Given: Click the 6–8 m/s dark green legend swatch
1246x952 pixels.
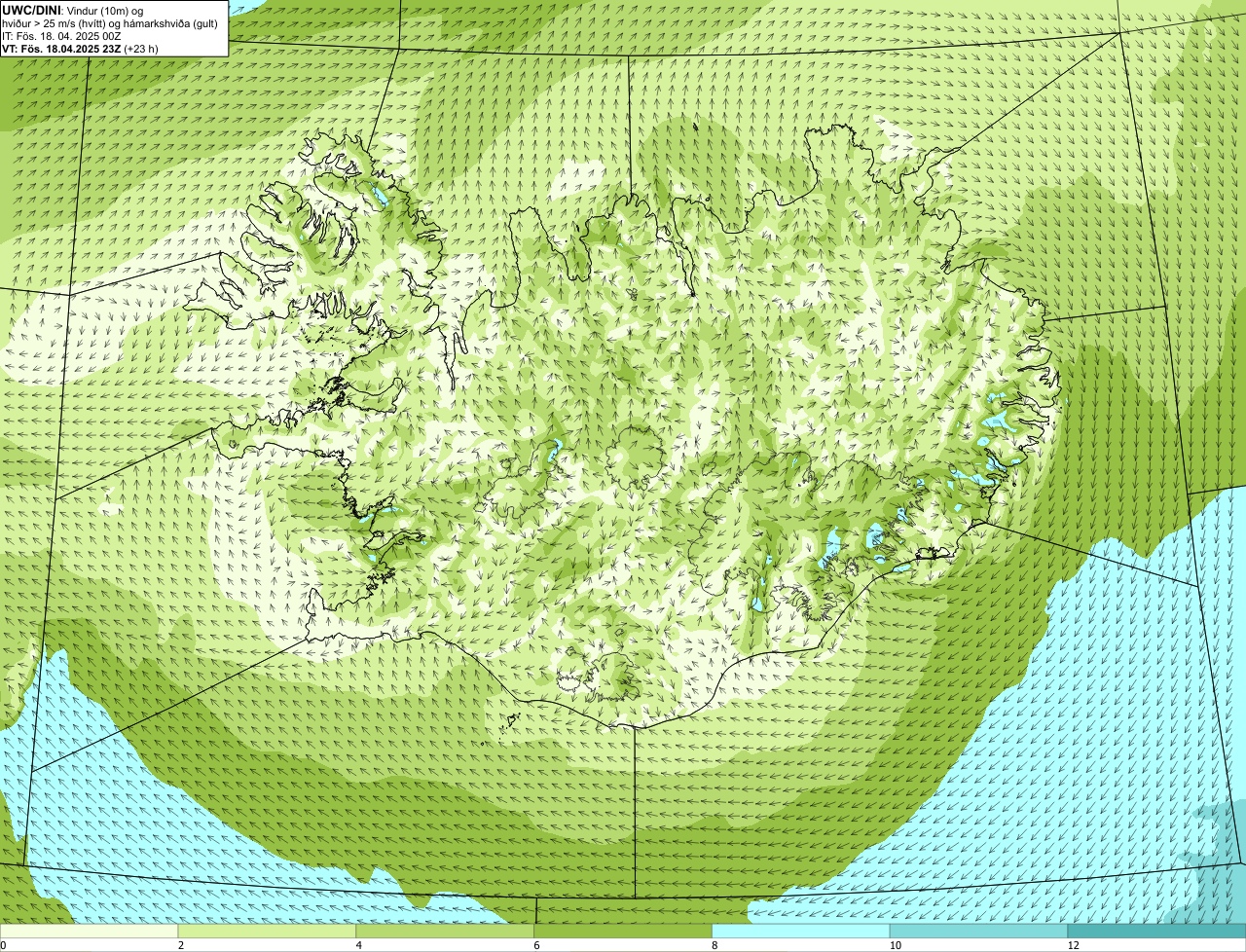Looking at the screenshot, I should [x=624, y=932].
